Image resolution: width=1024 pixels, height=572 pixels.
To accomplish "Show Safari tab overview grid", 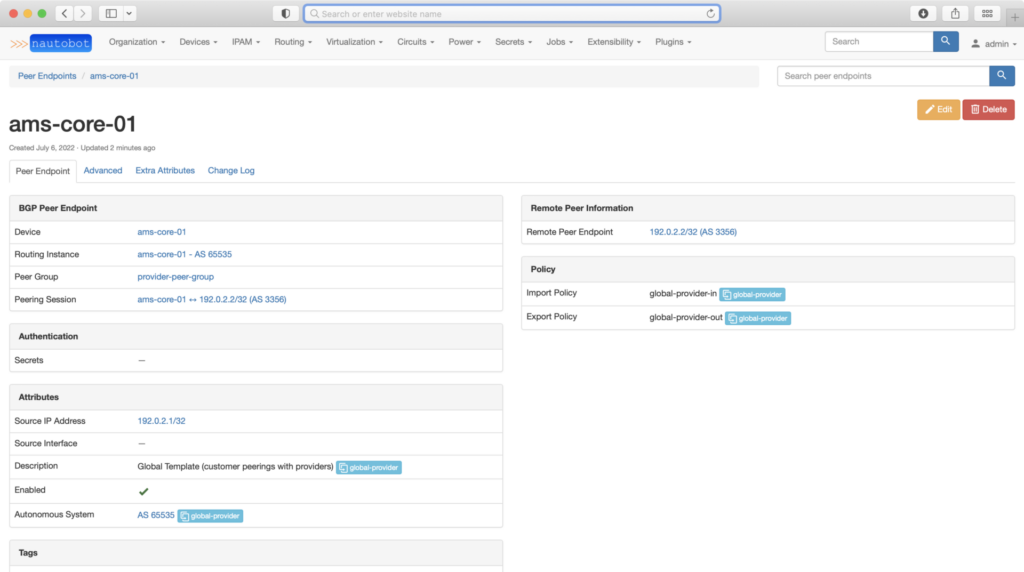I will (987, 13).
